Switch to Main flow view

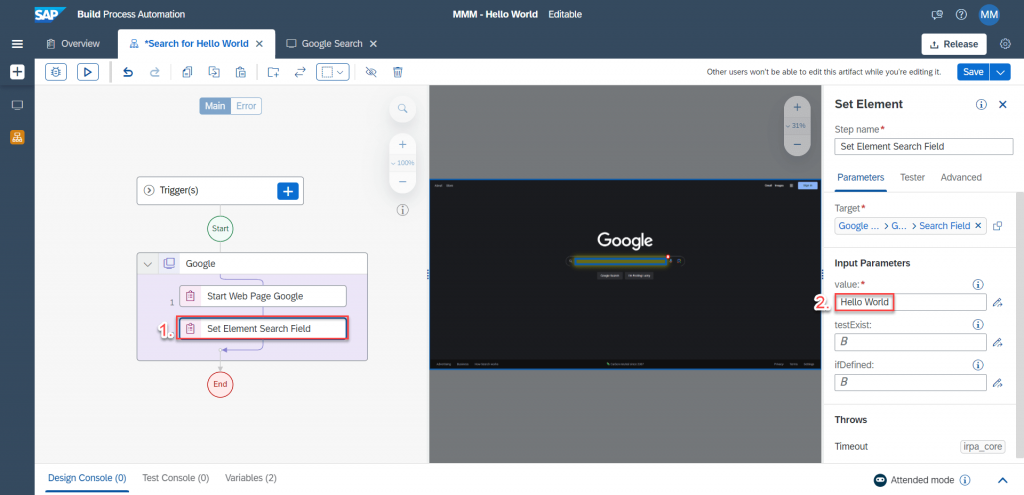point(215,106)
